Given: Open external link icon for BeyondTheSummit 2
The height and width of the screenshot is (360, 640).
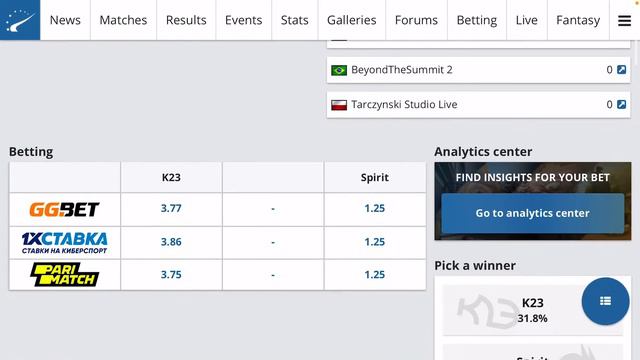Looking at the screenshot, I should click(621, 70).
